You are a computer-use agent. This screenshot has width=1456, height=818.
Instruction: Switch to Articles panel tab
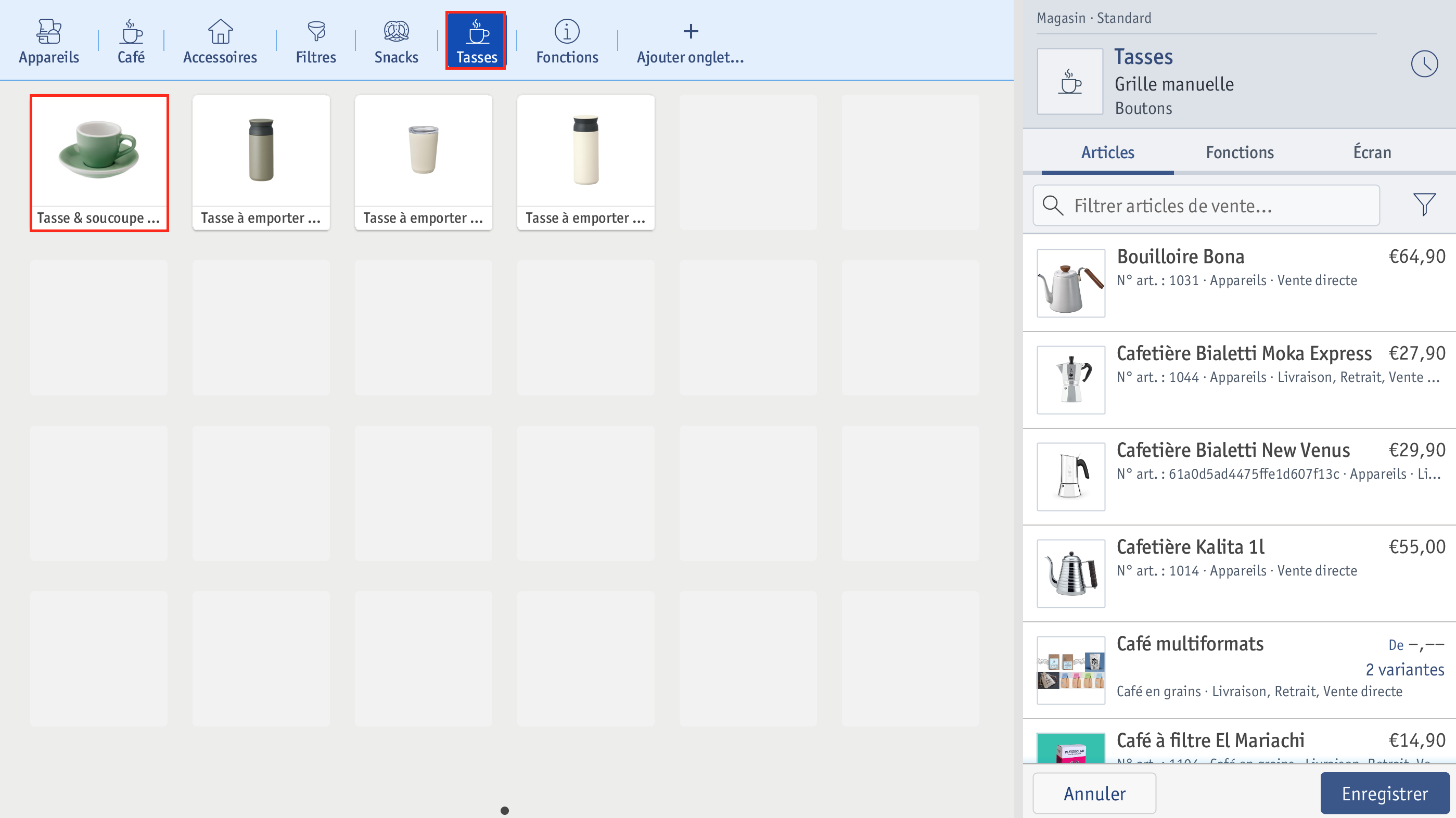(x=1107, y=152)
